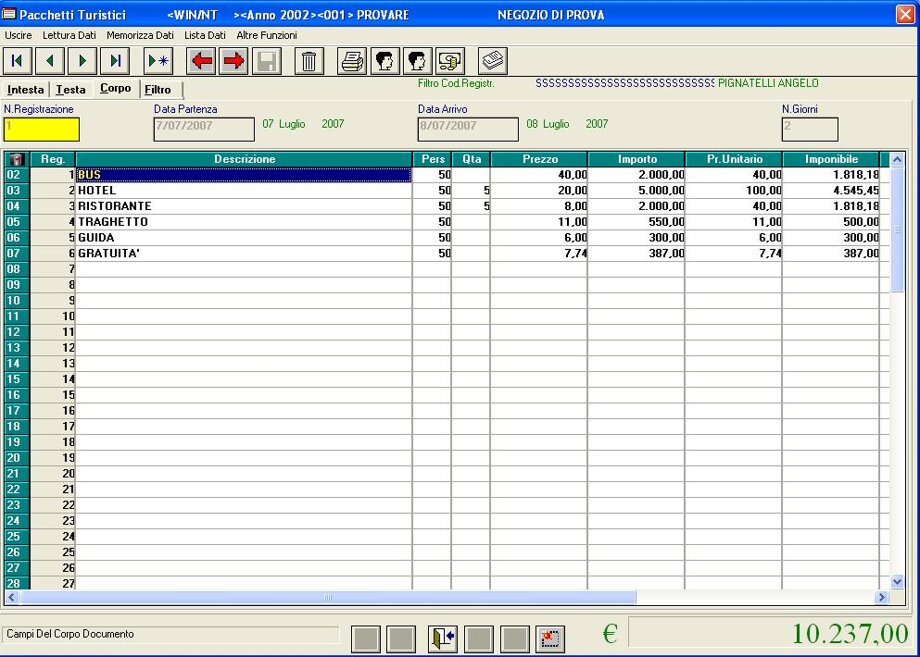Open the Altre Funzioni menu

tap(266, 35)
